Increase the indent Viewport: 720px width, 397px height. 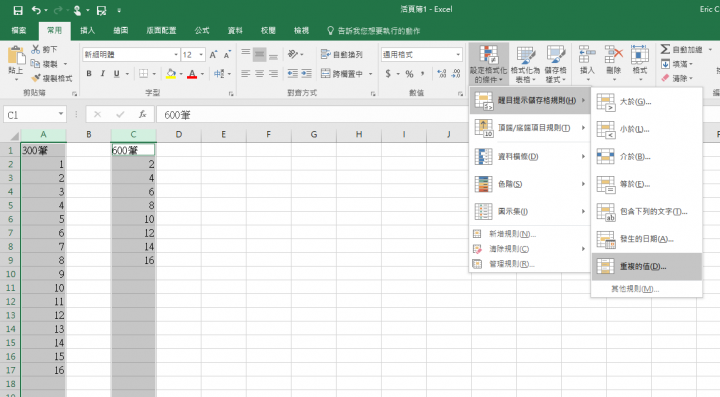pyautogui.click(x=306, y=73)
